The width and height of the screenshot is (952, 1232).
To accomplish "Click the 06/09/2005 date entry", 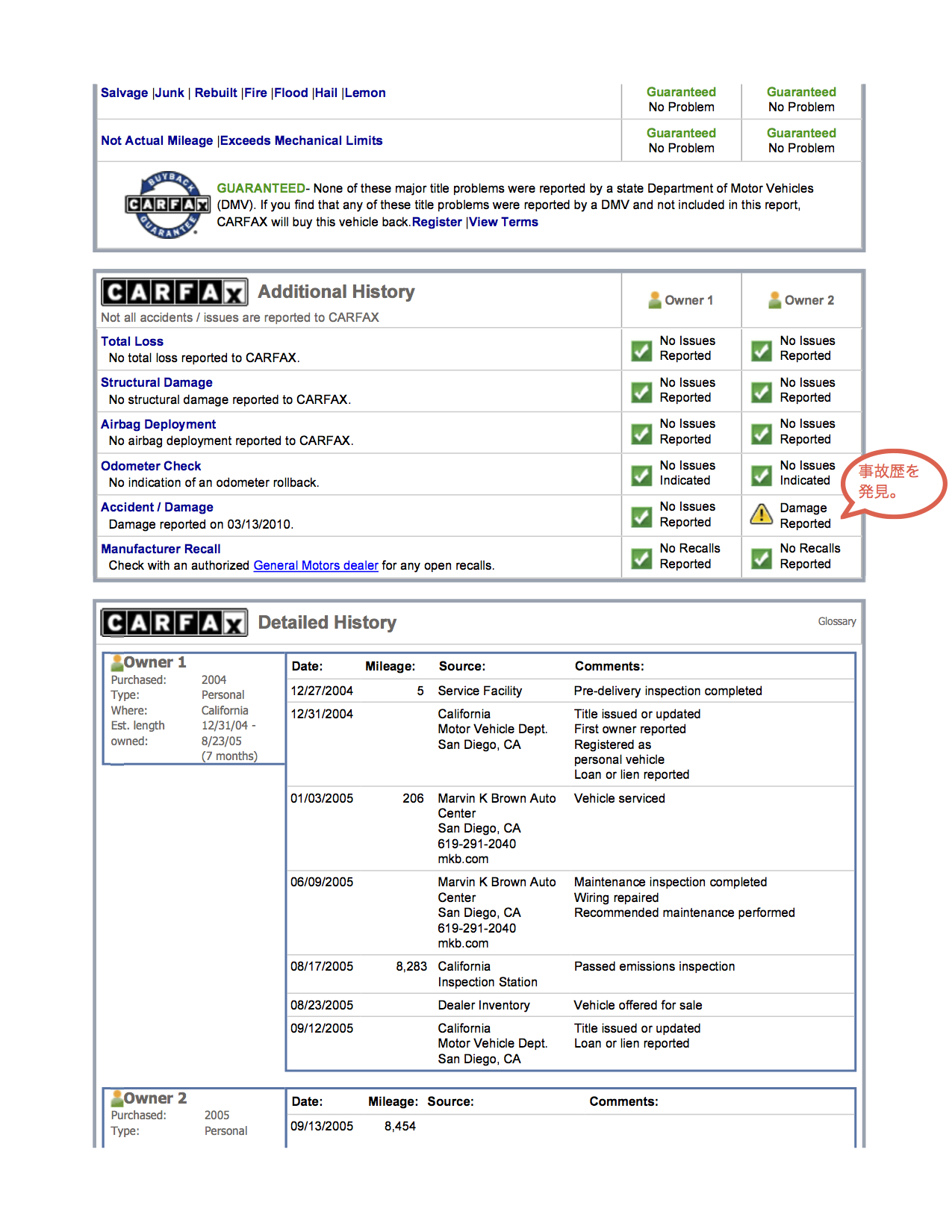I will coord(322,883).
